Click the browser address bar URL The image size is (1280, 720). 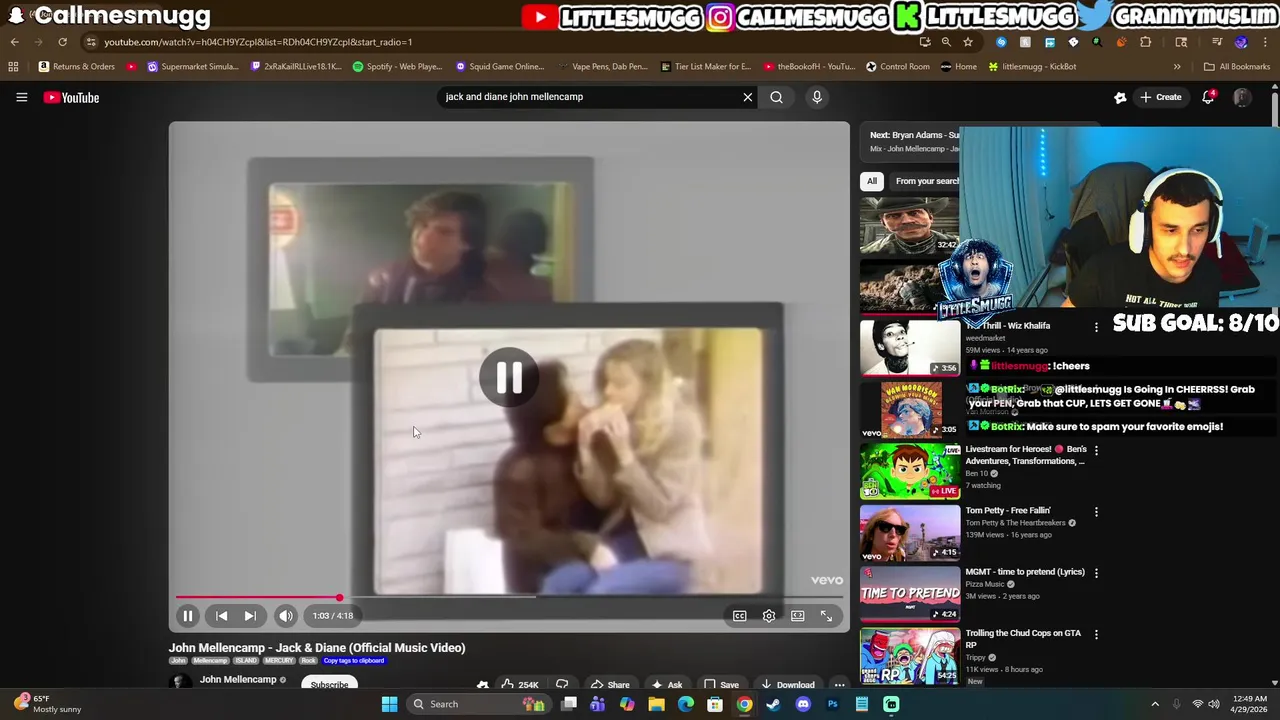pos(258,42)
